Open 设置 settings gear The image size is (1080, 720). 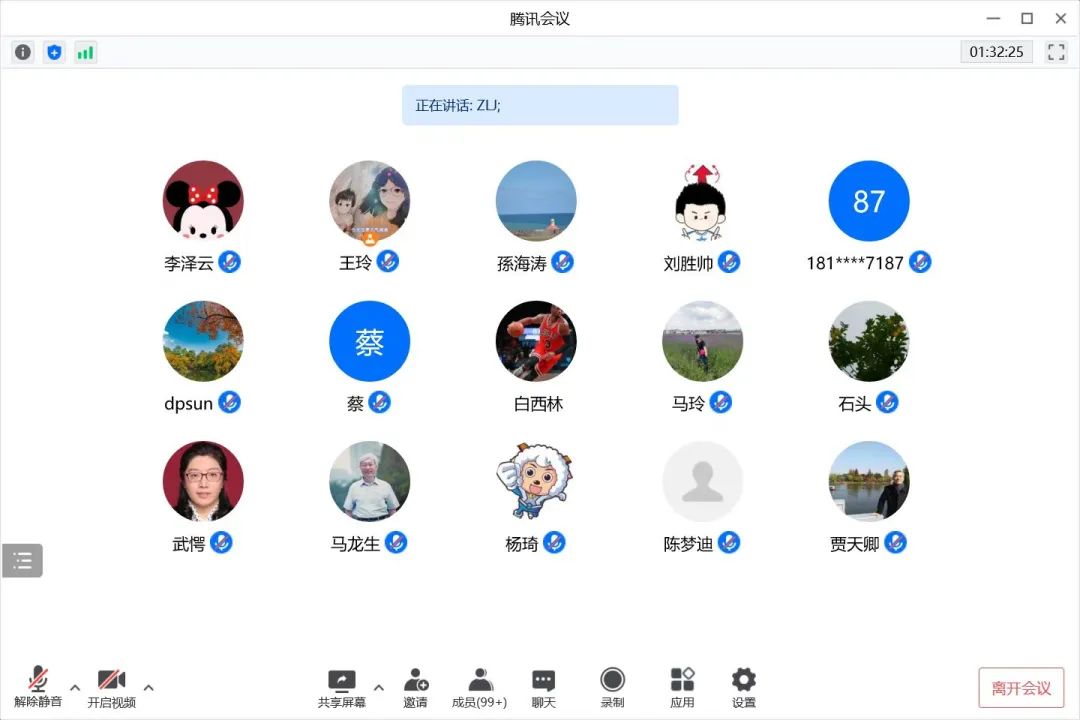tap(744, 688)
